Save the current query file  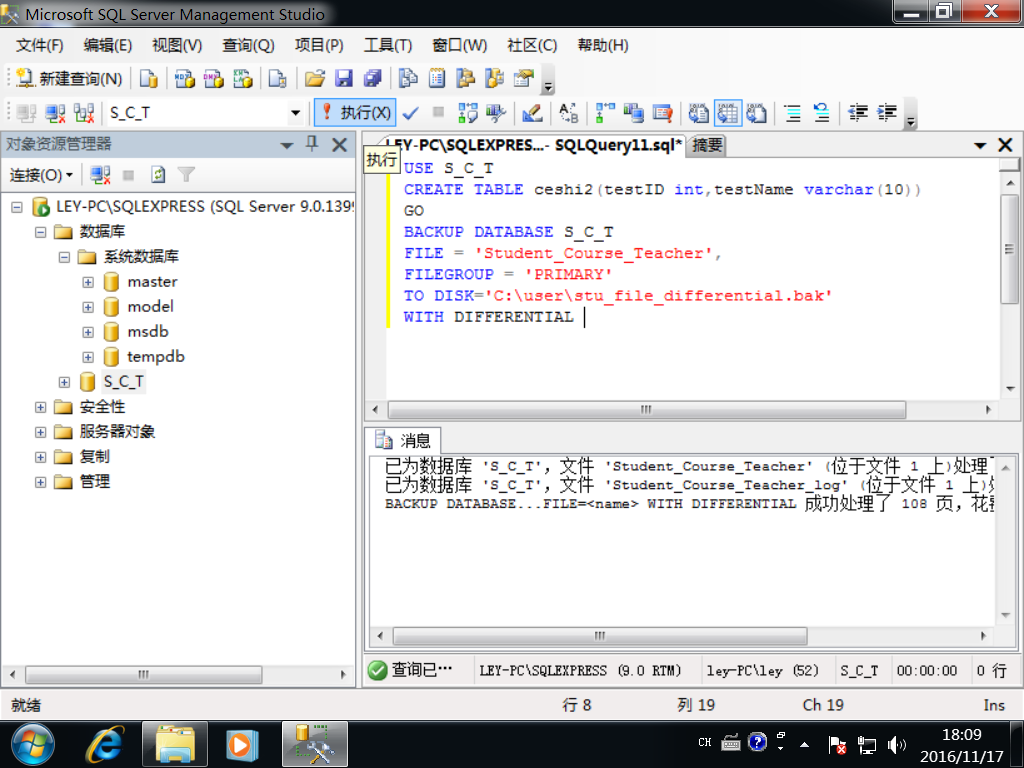pos(344,79)
